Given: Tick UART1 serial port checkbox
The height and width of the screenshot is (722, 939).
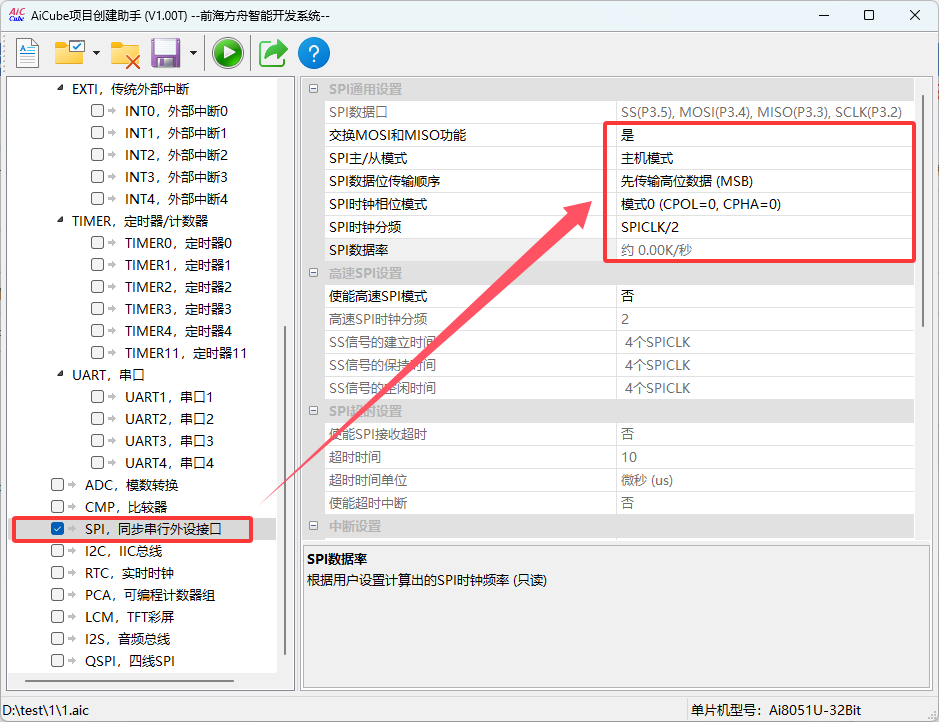Looking at the screenshot, I should [97, 397].
